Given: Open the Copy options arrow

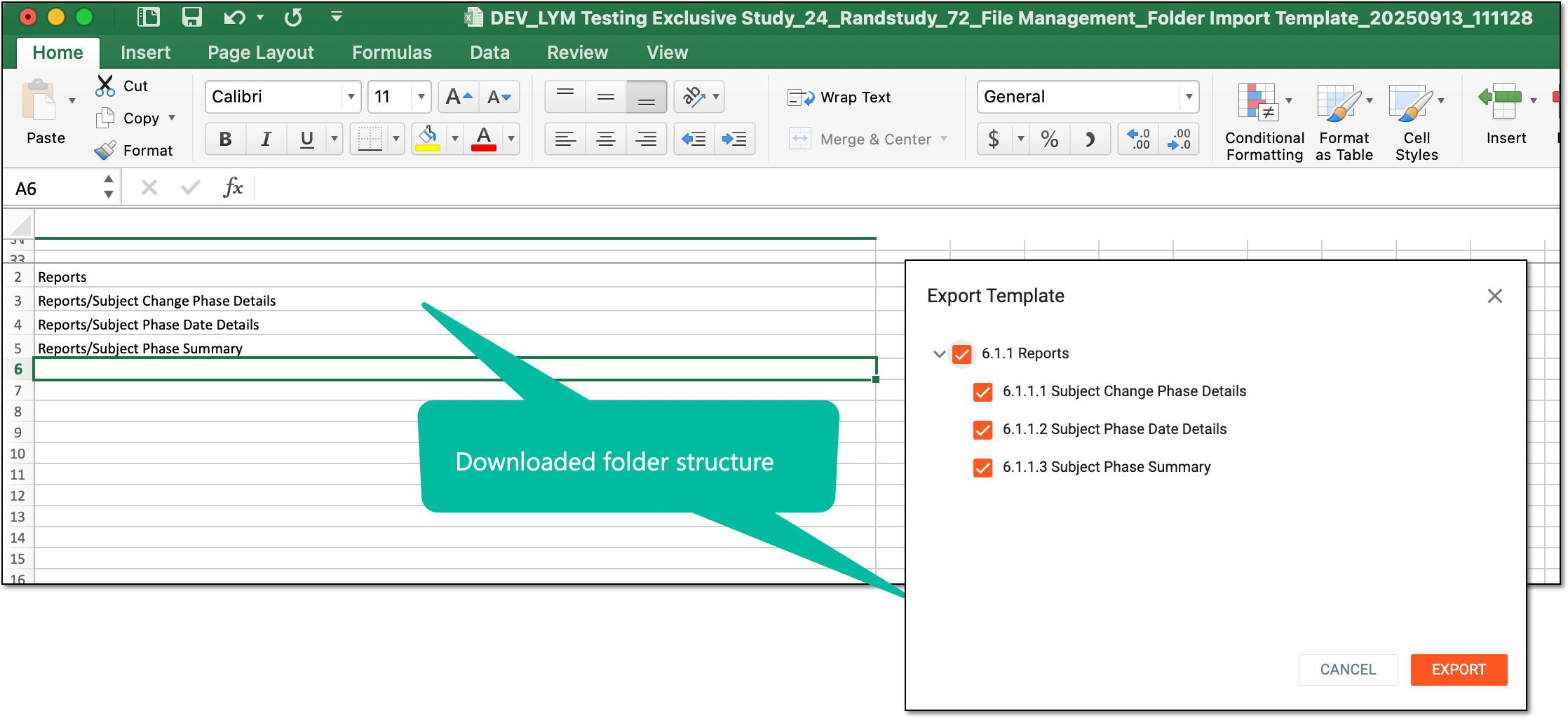Looking at the screenshot, I should coord(172,118).
